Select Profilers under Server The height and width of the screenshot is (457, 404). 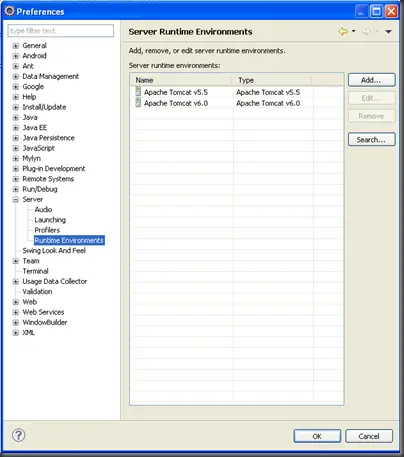pos(47,230)
